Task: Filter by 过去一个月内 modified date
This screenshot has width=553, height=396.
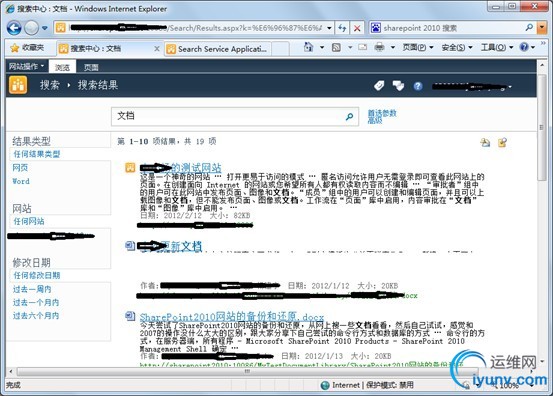Action: pos(36,303)
